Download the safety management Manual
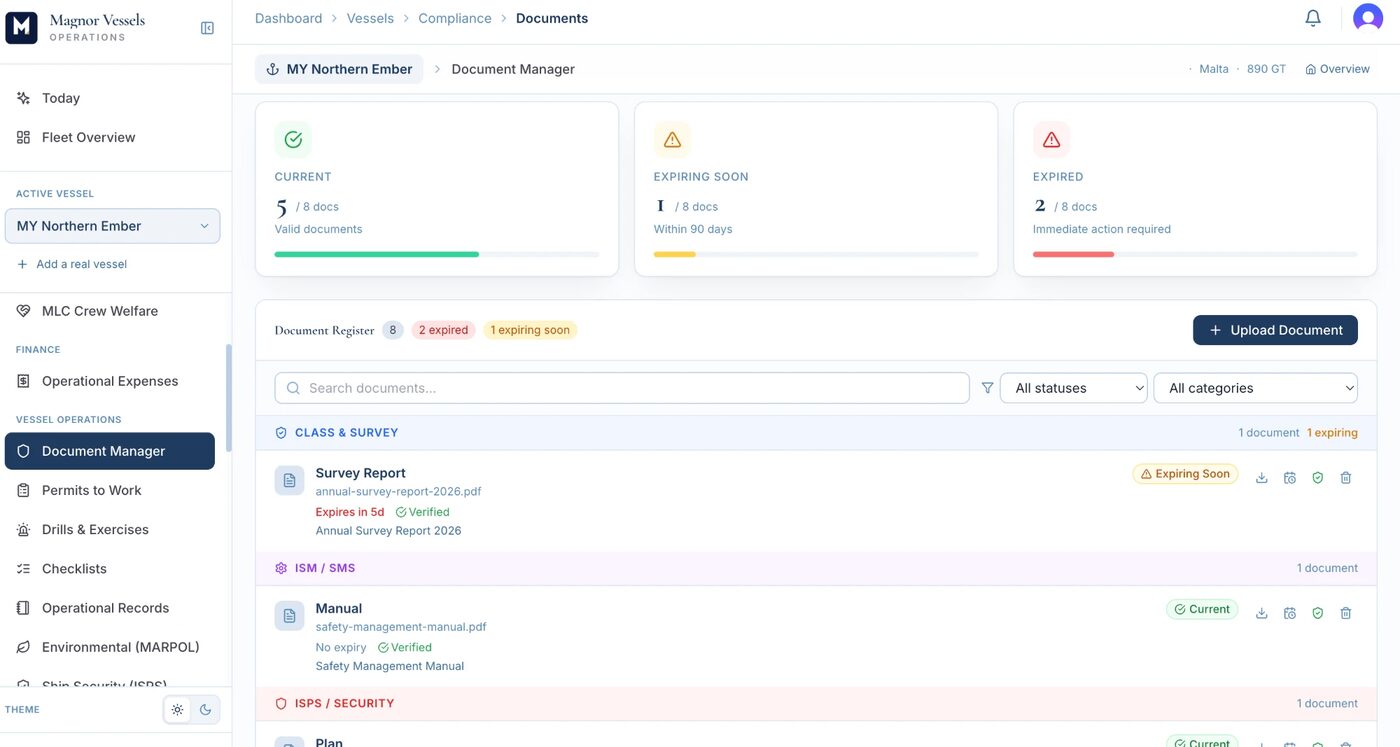This screenshot has width=1400, height=747. click(1262, 613)
